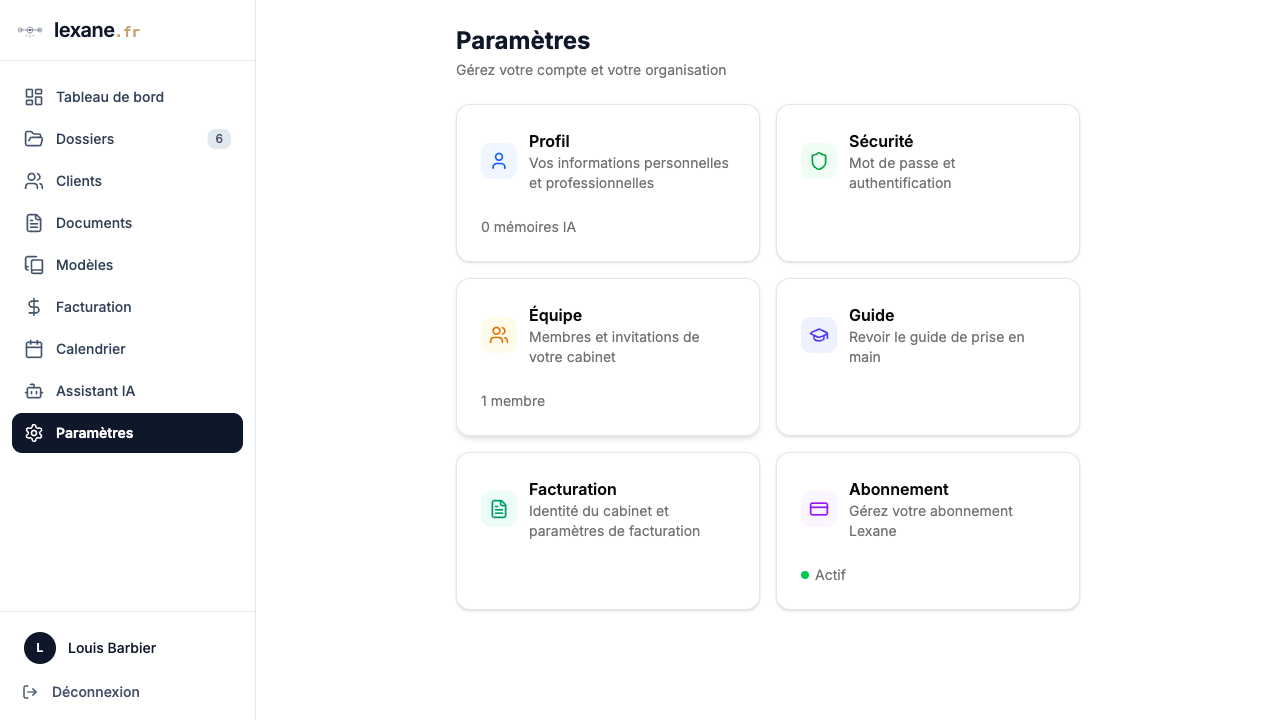The image size is (1280, 720).
Task: Click the Actif status indicator under Abonnement
Action: [x=824, y=575]
